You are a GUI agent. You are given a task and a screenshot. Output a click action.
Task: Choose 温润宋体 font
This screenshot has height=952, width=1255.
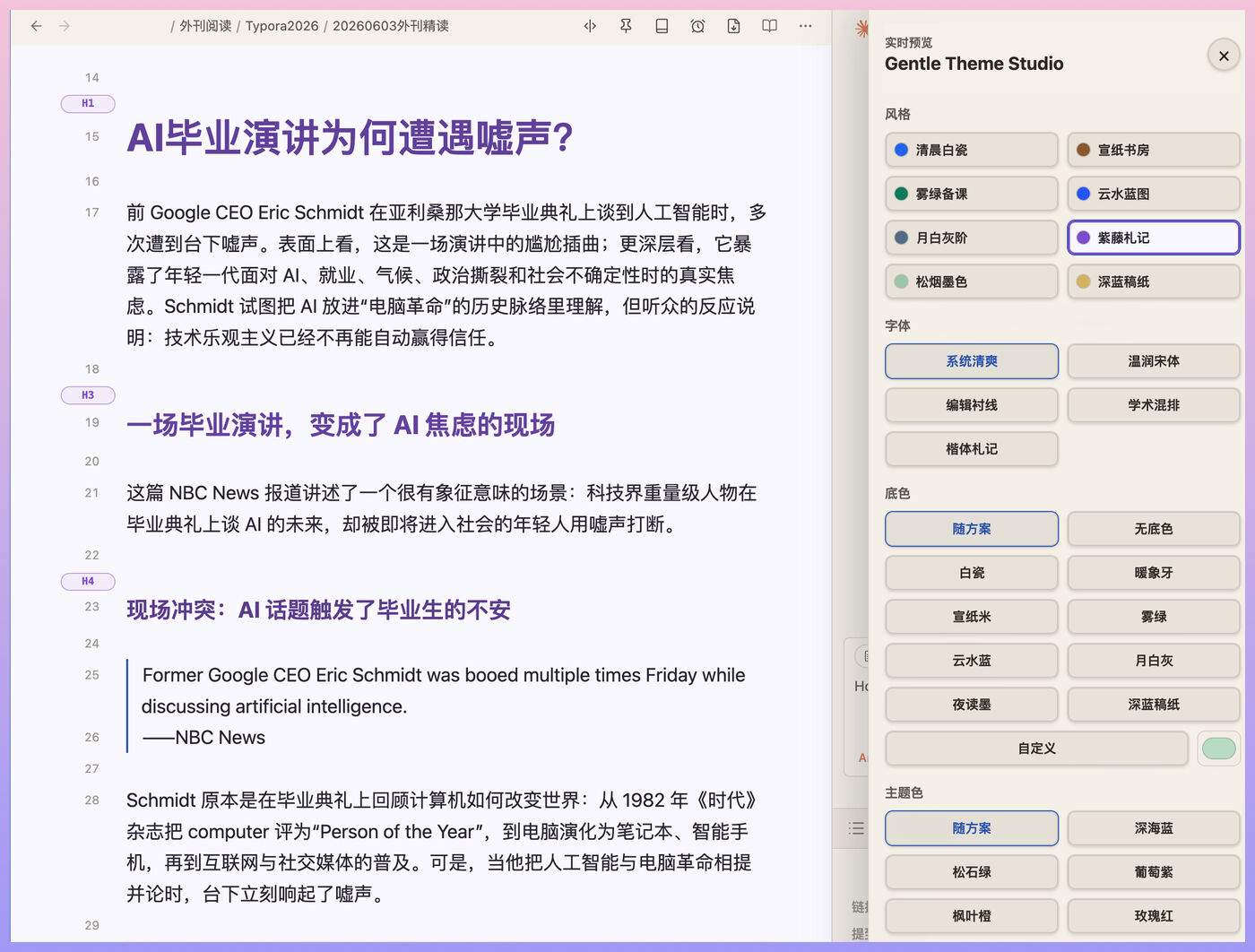[1154, 361]
